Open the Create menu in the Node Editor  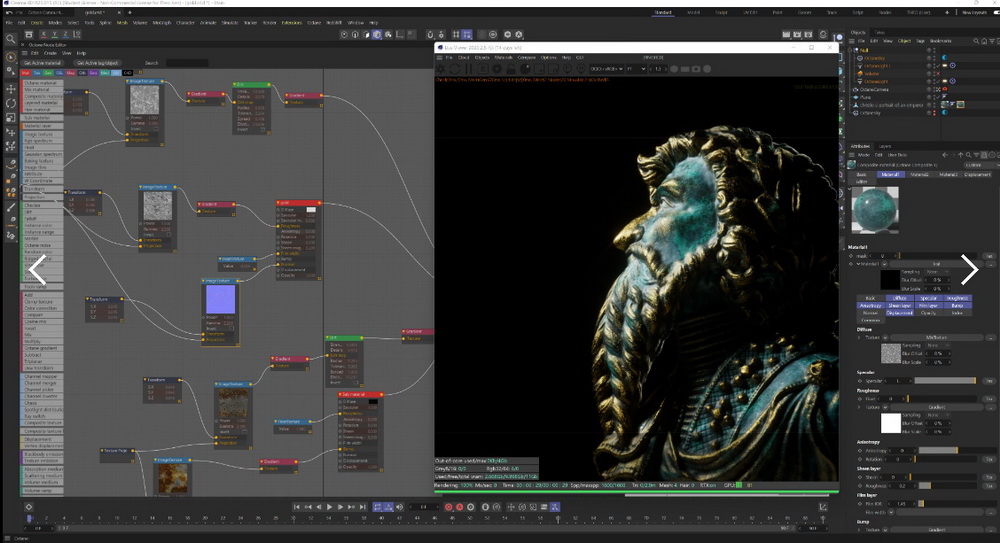click(50, 53)
